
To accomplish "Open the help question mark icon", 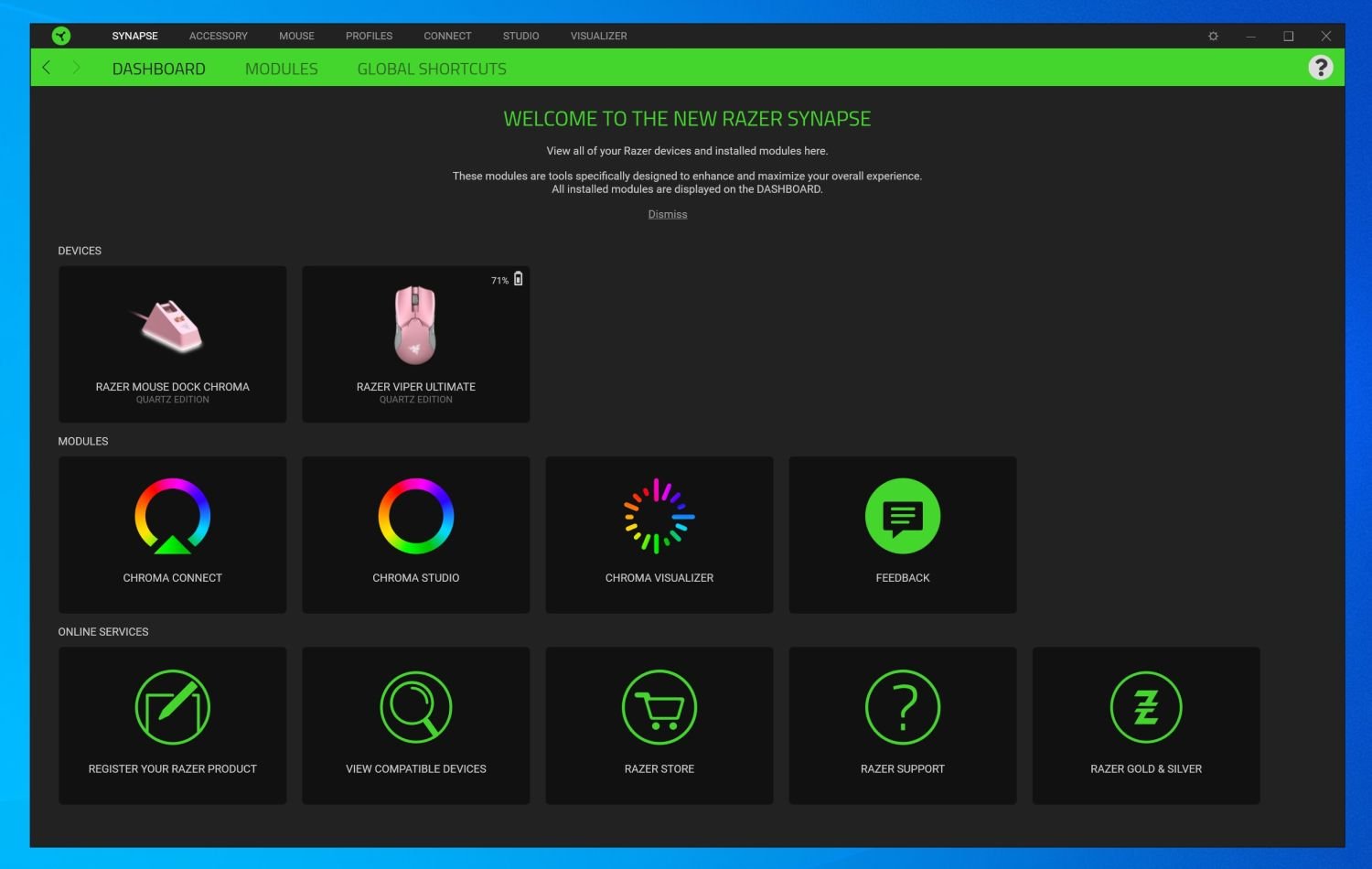I will coord(1320,68).
